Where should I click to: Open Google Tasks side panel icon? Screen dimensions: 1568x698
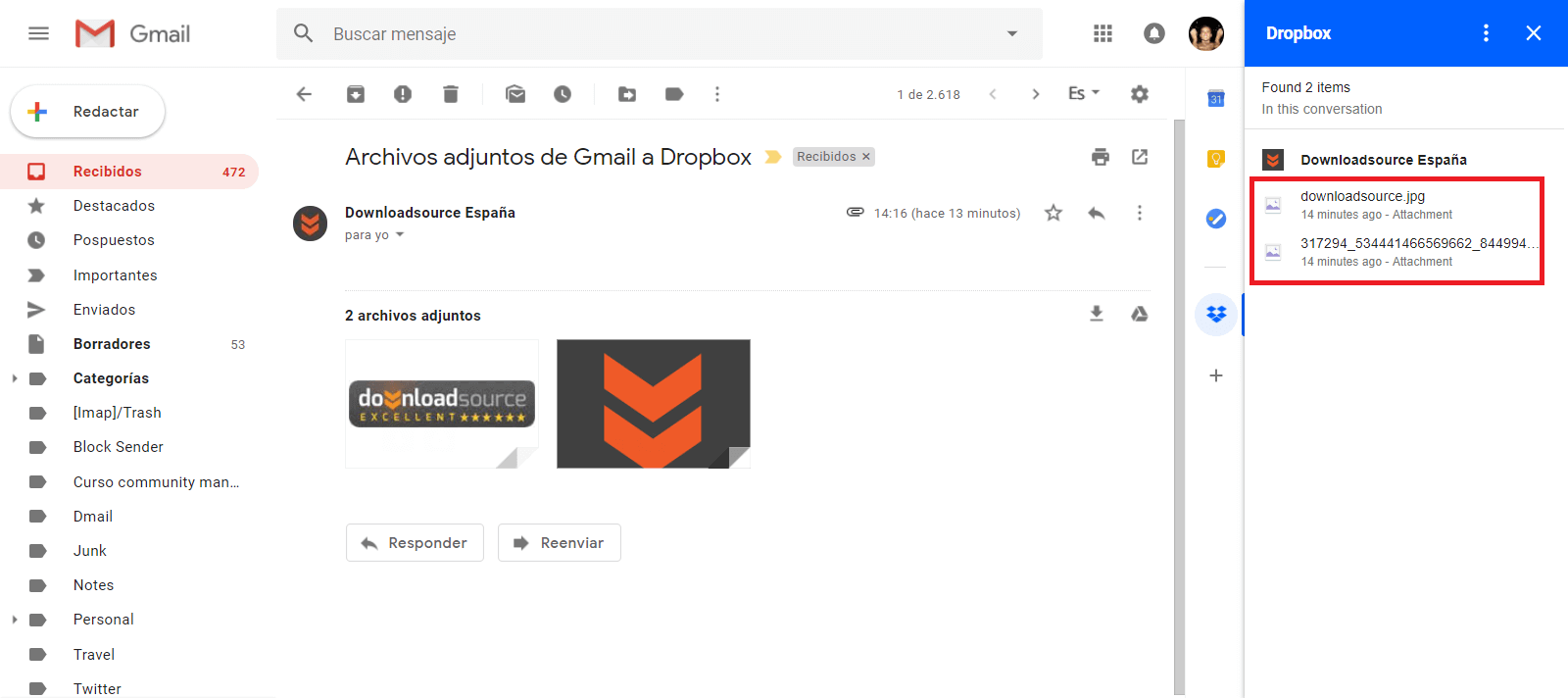click(x=1216, y=219)
